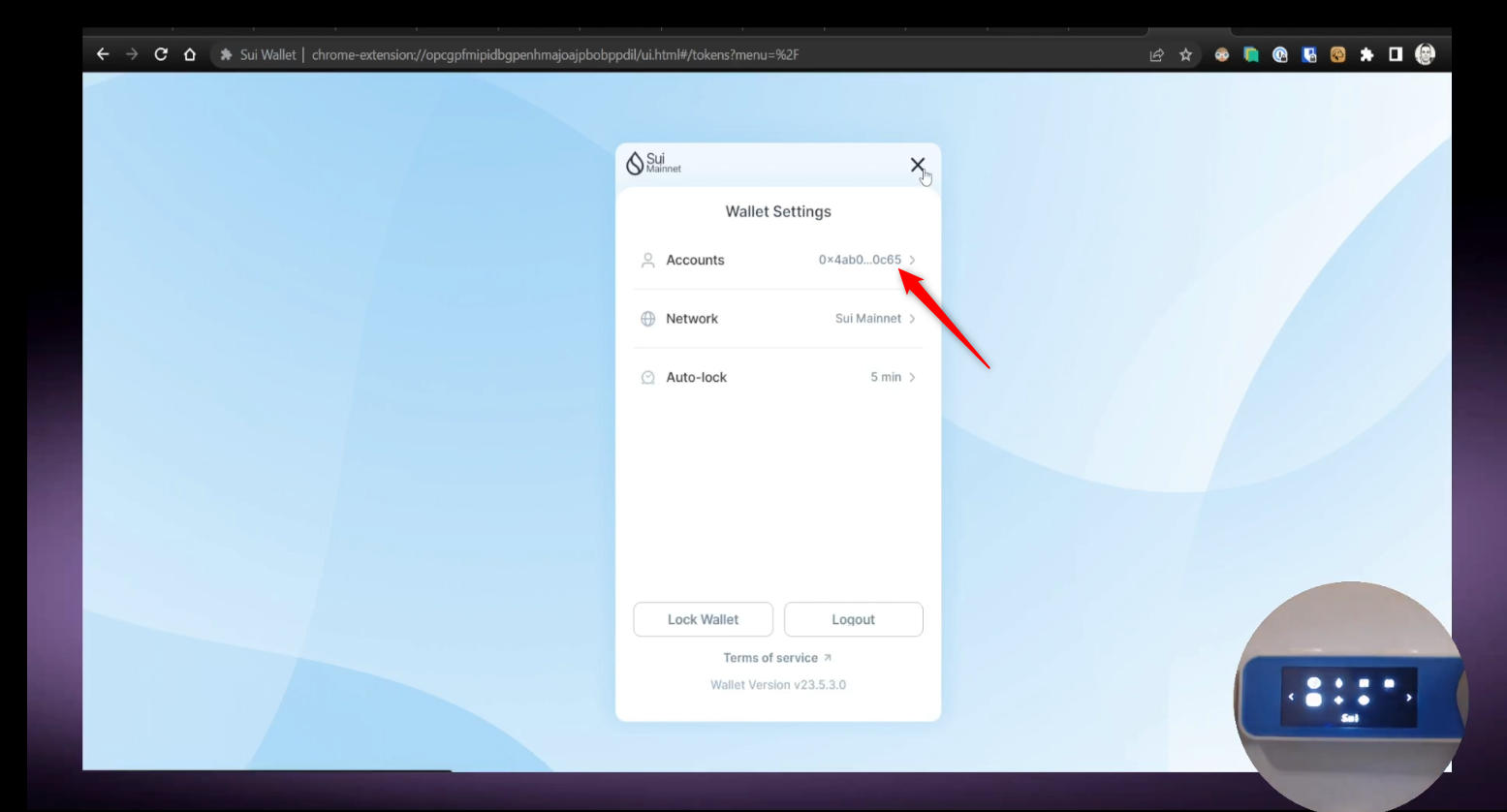The width and height of the screenshot is (1507, 812).
Task: Reload the Sui Wallet page
Action: tap(161, 55)
